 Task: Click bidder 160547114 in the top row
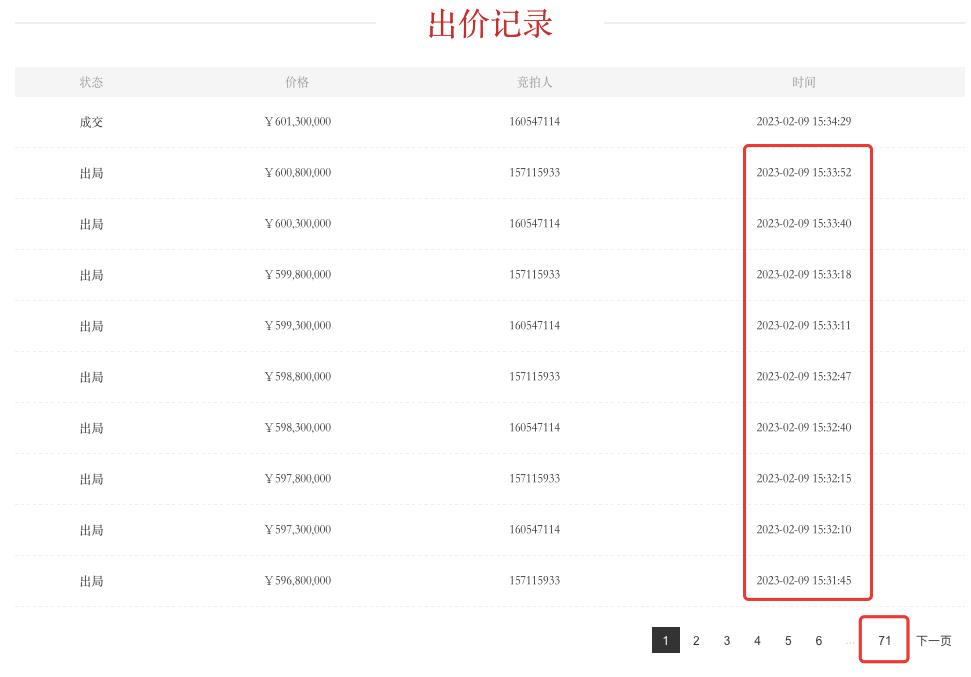pyautogui.click(x=535, y=121)
